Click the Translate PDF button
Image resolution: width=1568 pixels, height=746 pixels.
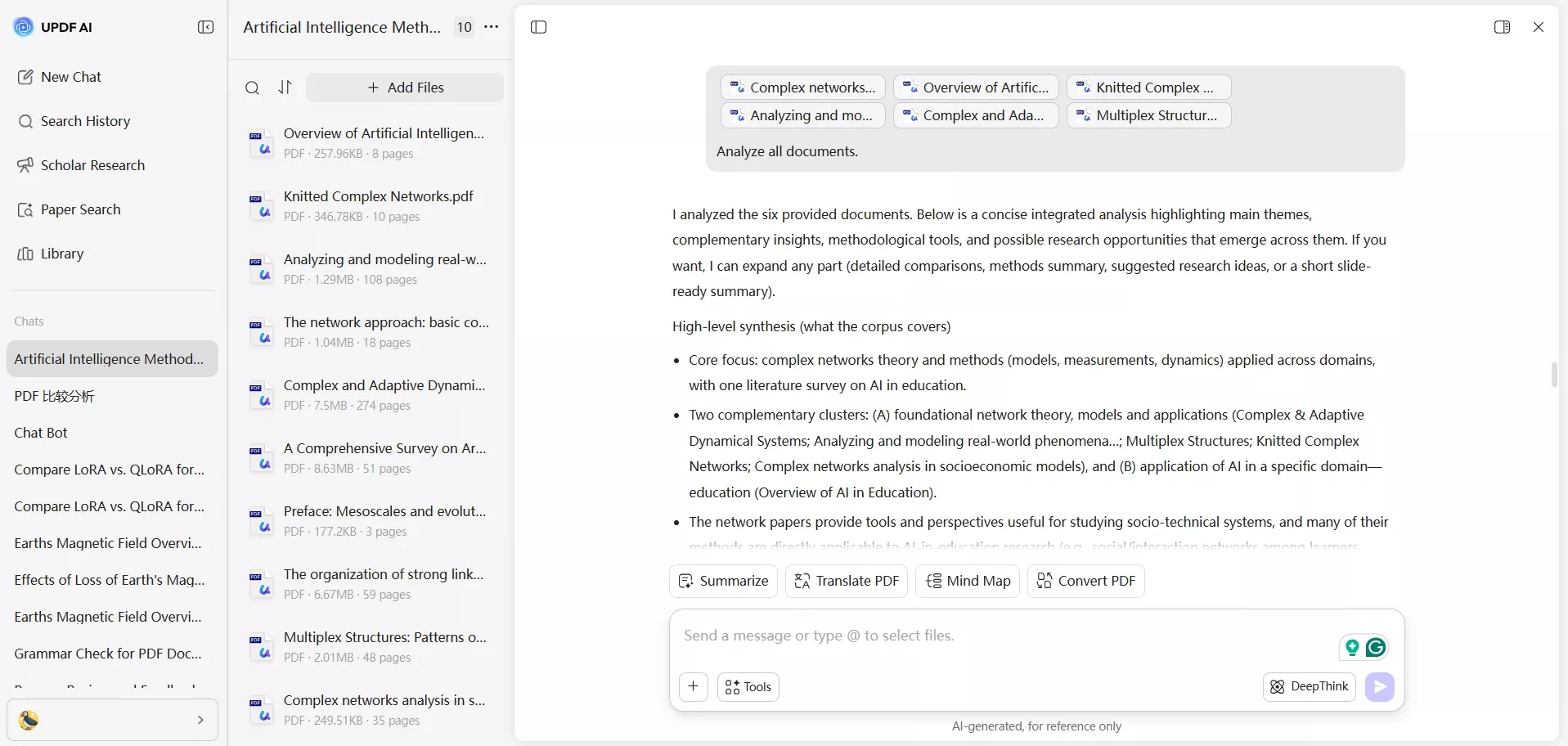tap(847, 581)
